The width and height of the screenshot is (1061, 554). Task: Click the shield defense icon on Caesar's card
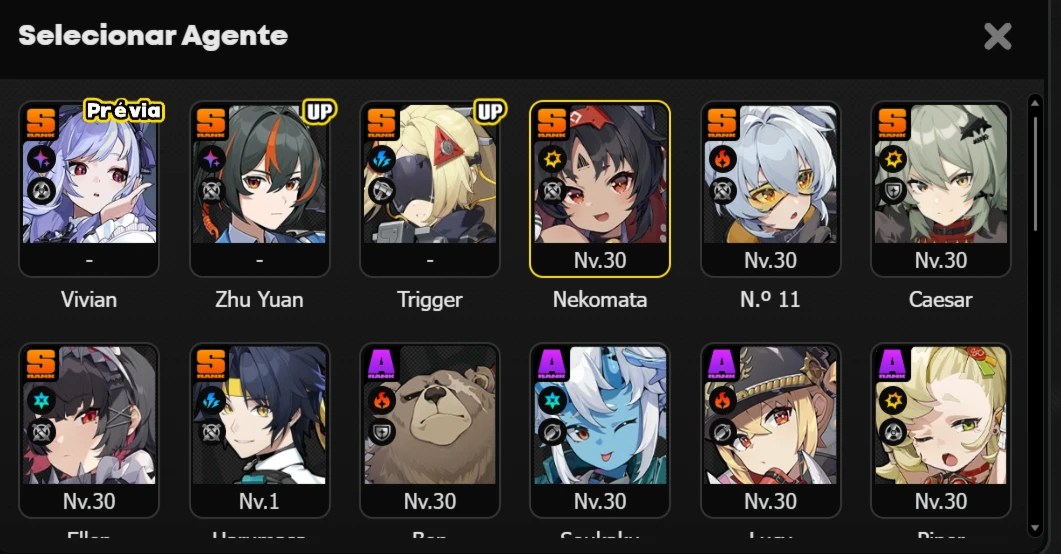(893, 191)
